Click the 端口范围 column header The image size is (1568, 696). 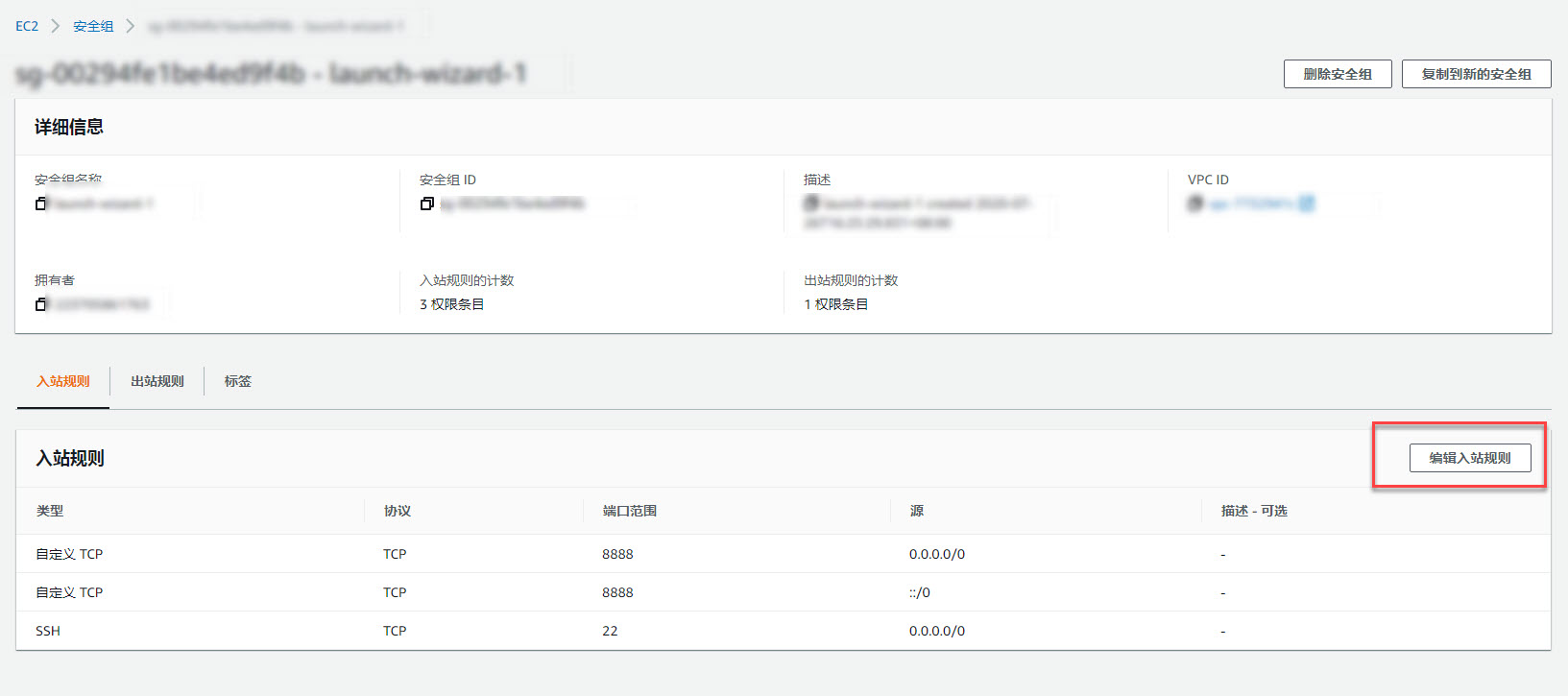630,511
